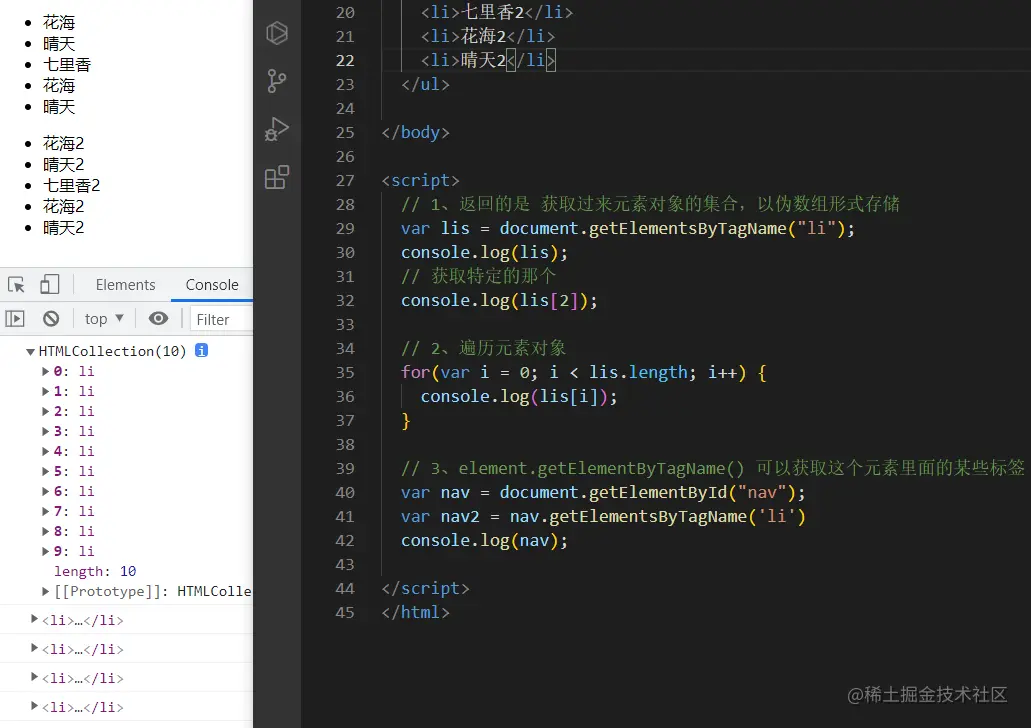
Task: Expand the last visible <li>…</li> element
Action: tap(34, 706)
